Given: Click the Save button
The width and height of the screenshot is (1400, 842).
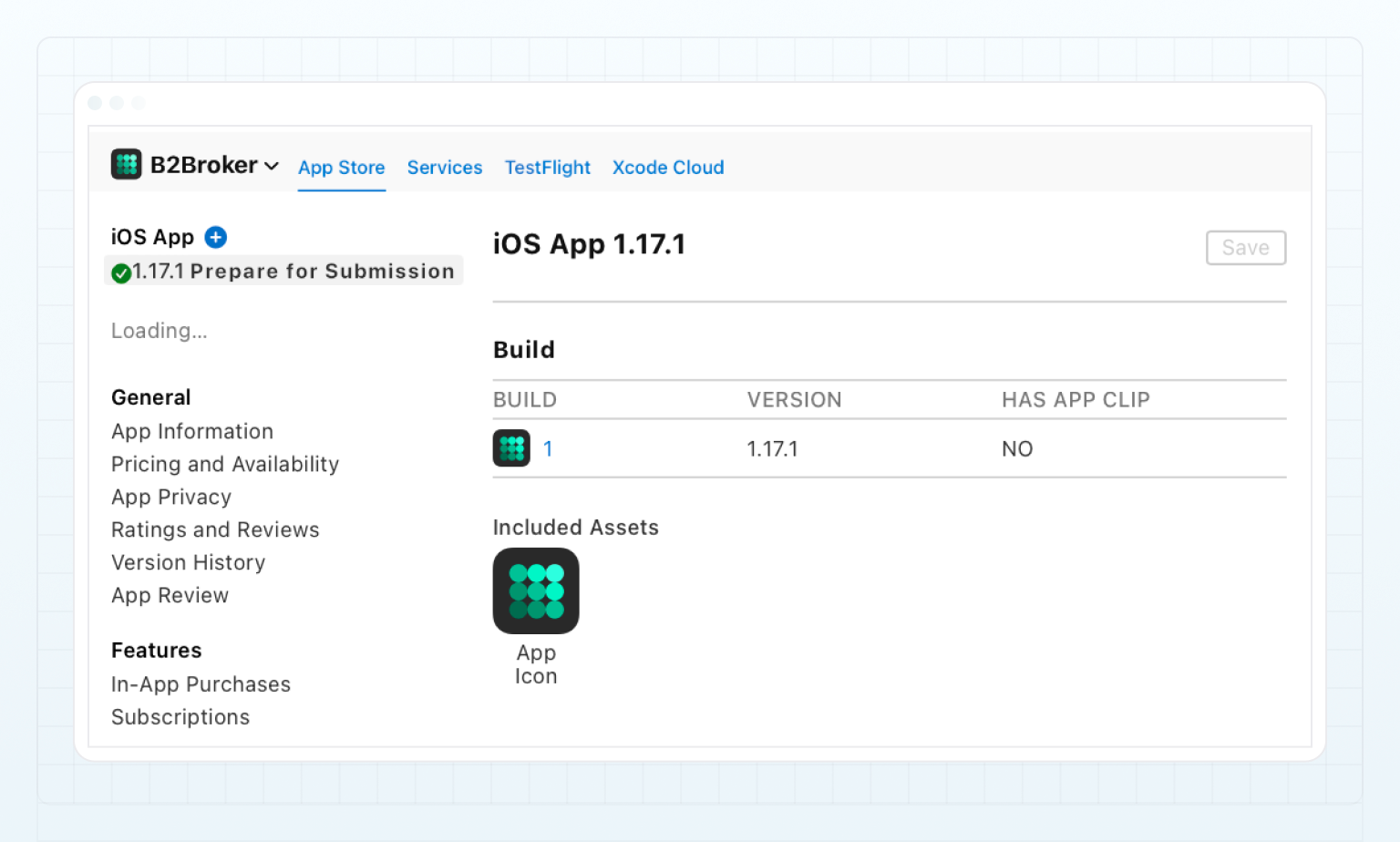Looking at the screenshot, I should 1246,248.
